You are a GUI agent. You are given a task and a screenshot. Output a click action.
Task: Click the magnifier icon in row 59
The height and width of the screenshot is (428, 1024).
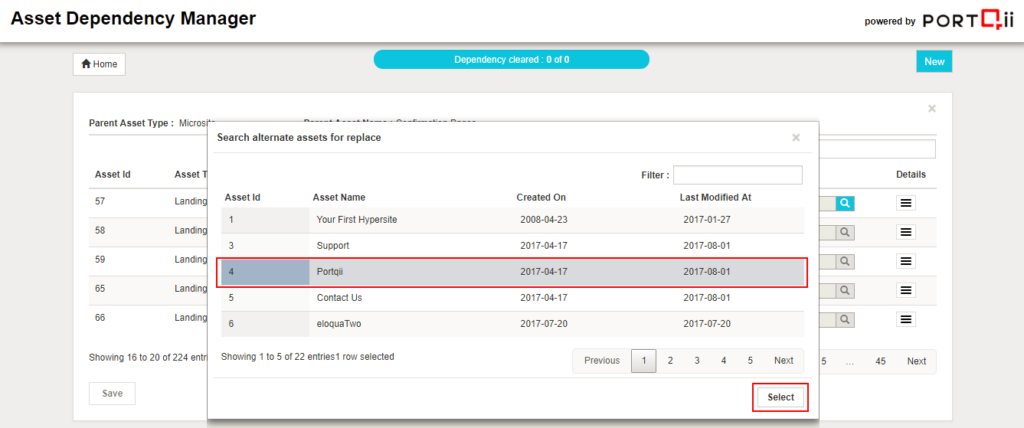tap(845, 261)
